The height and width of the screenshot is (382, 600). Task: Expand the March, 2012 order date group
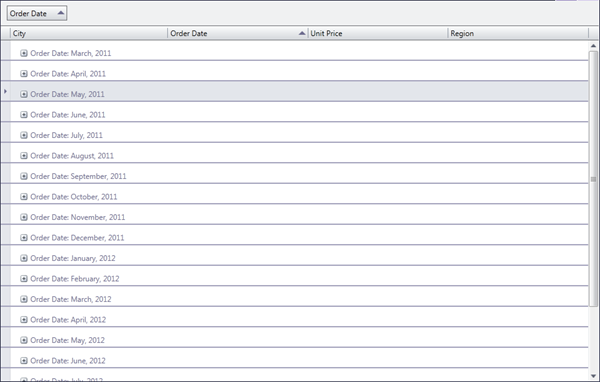[x=24, y=299]
